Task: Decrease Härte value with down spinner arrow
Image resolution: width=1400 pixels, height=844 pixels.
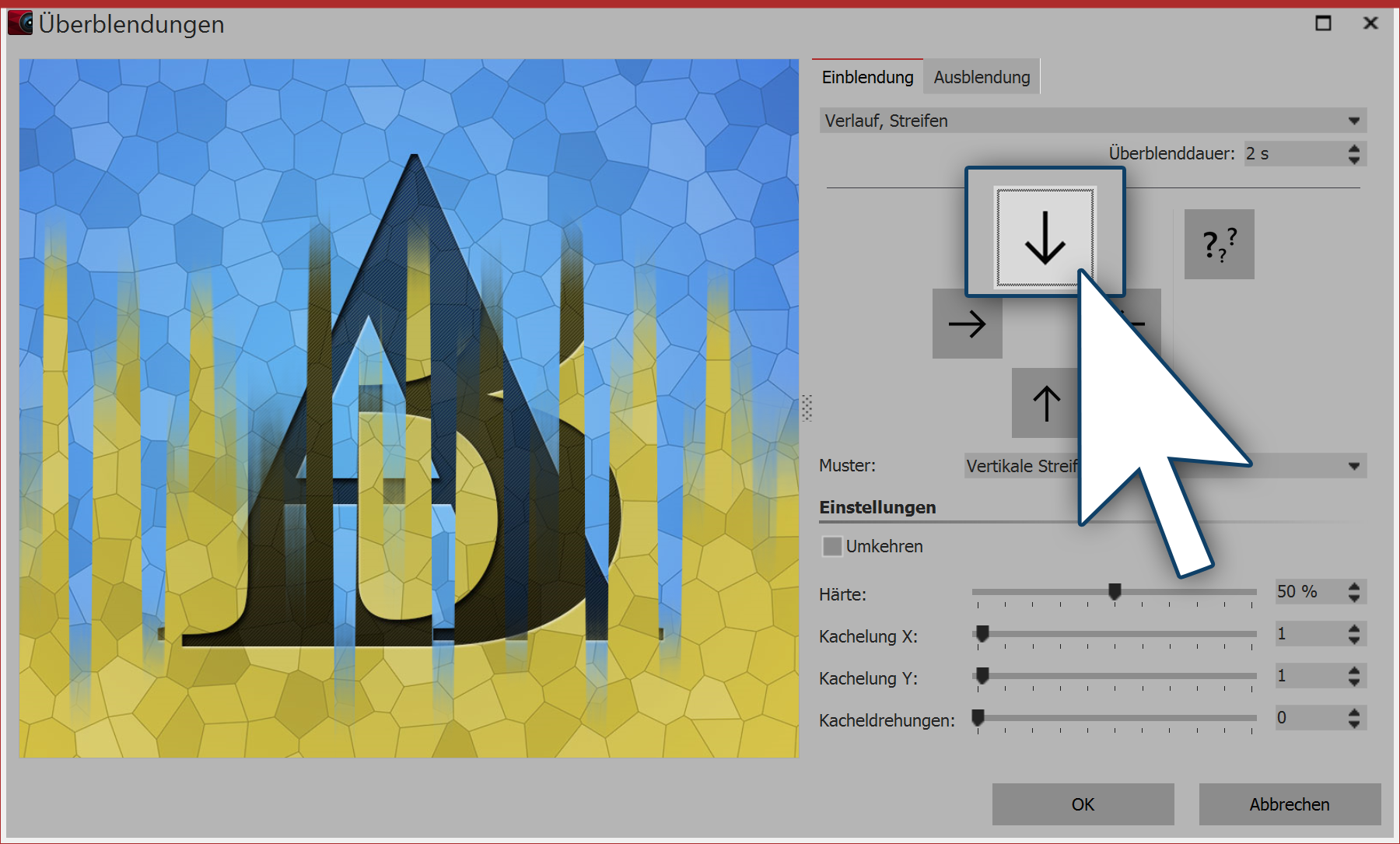Action: coord(1354,597)
